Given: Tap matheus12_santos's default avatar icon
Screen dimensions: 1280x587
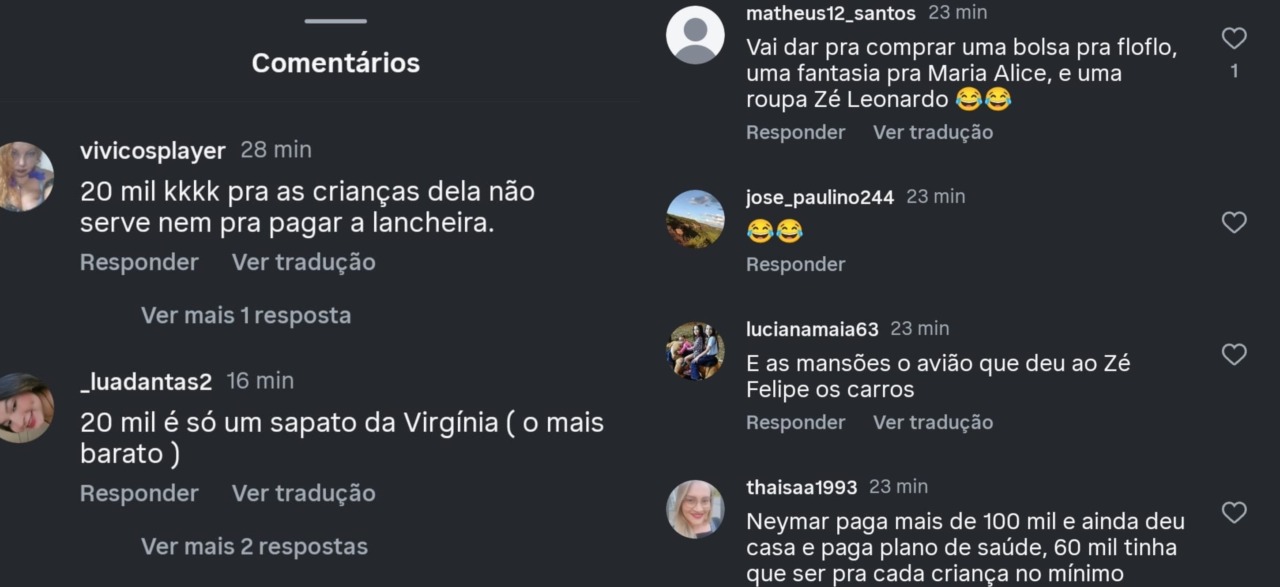Looking at the screenshot, I should (x=695, y=35).
